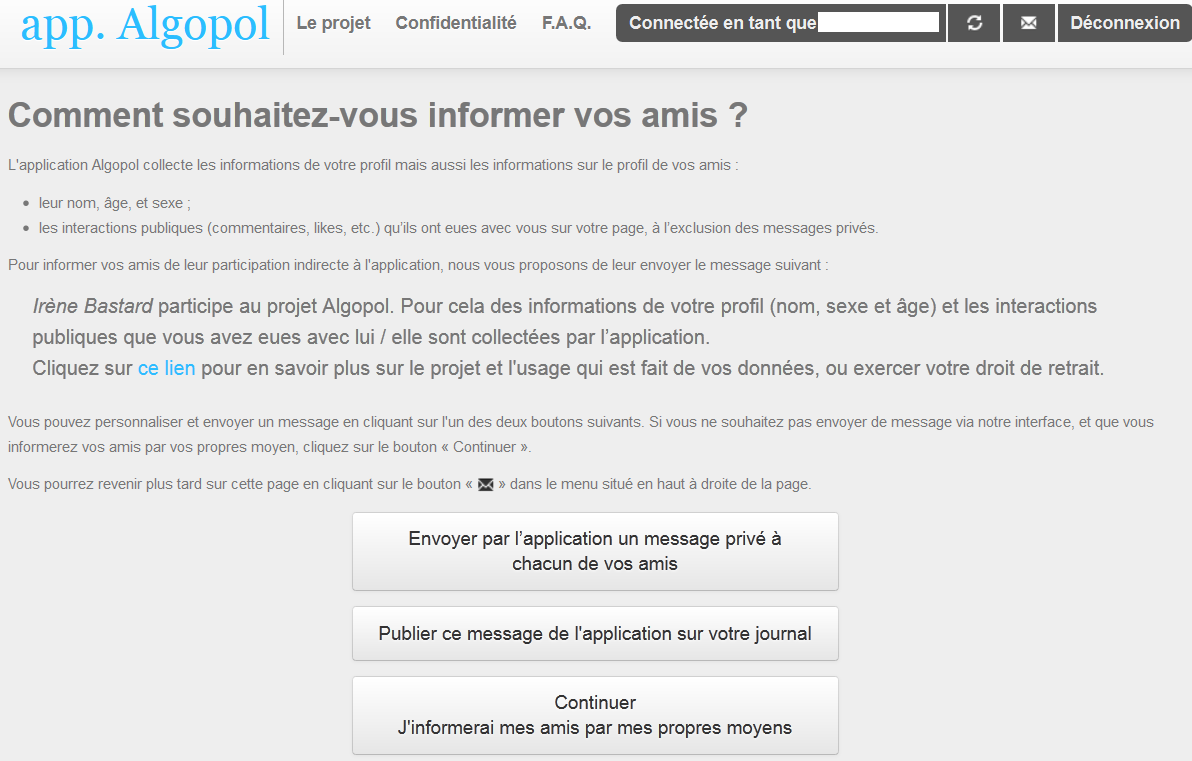Image resolution: width=1192 pixels, height=761 pixels.
Task: Click the bullet "leur nom, âge, et sexe"
Action: coord(114,203)
